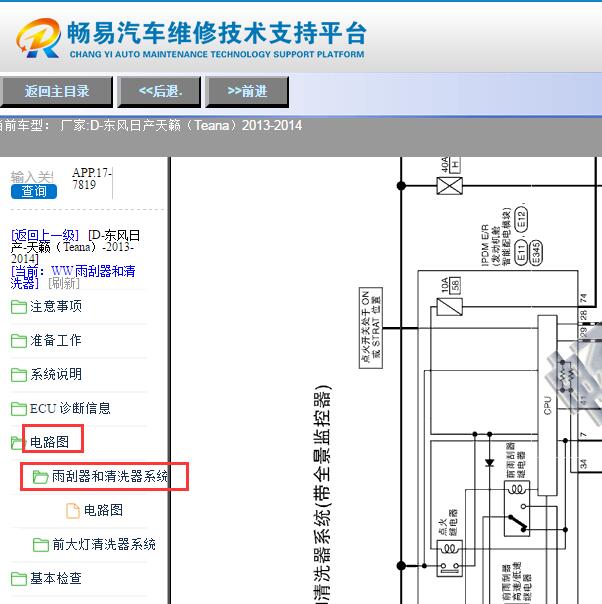Focus the keyword search input field
This screenshot has width=602, height=604.
(32, 177)
